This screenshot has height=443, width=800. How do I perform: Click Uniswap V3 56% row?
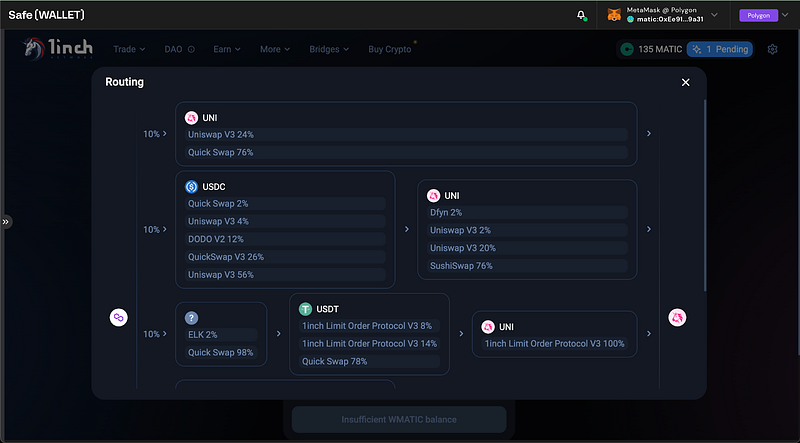(285, 275)
